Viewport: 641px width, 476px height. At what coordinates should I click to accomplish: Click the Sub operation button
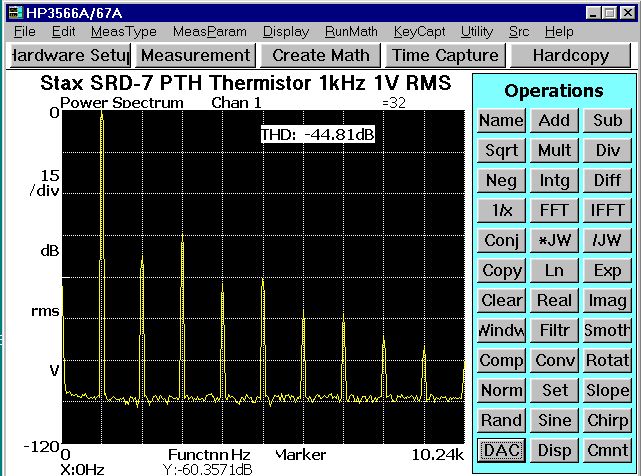pyautogui.click(x=607, y=120)
